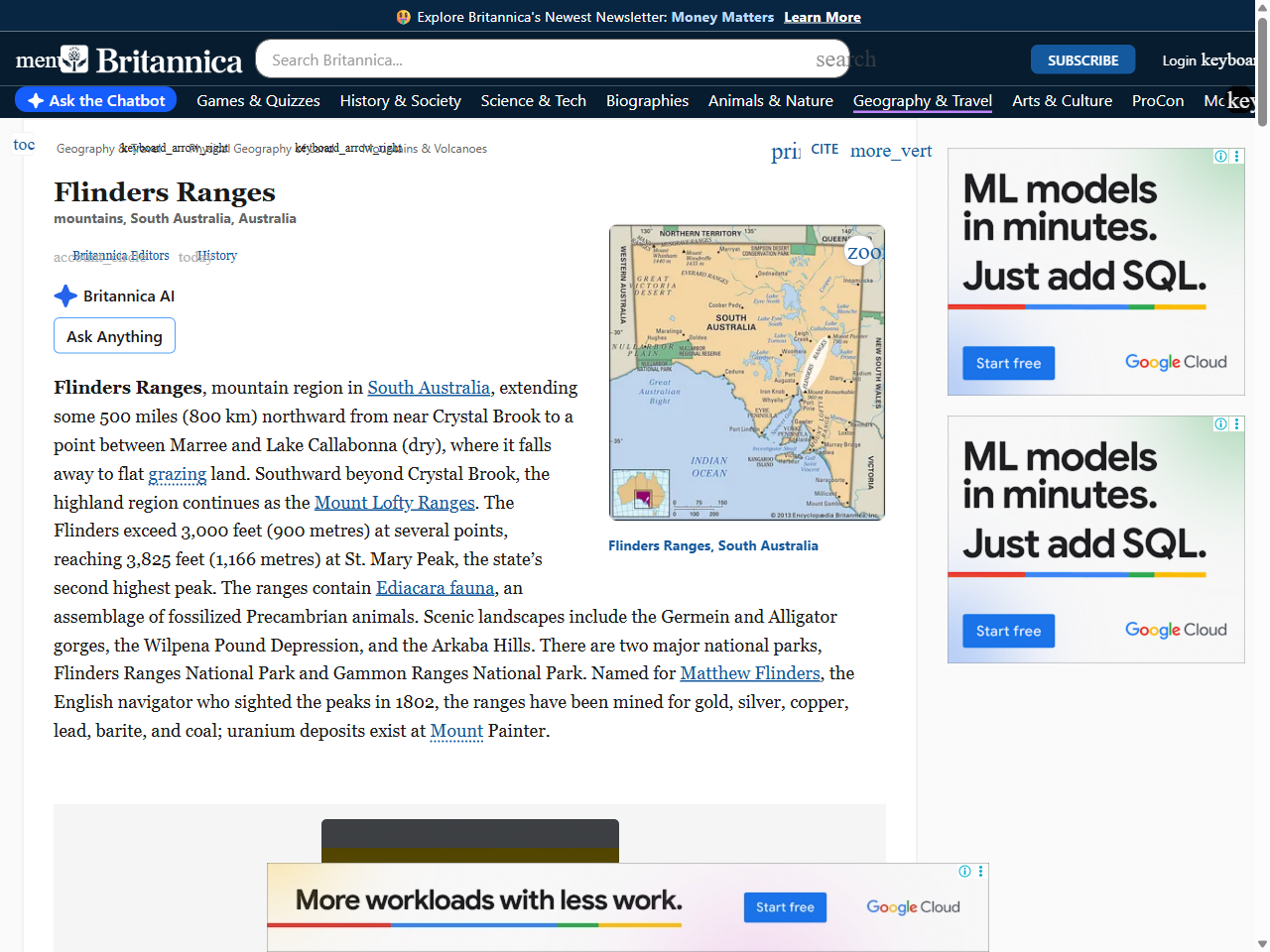This screenshot has height=952, width=1270.
Task: Follow the Mount Lofty Ranges link
Action: (x=395, y=503)
